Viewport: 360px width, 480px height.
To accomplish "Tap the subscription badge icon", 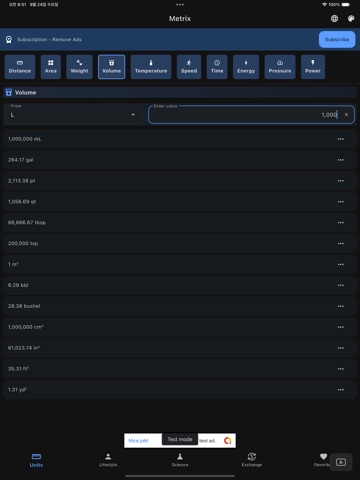I will point(9,40).
